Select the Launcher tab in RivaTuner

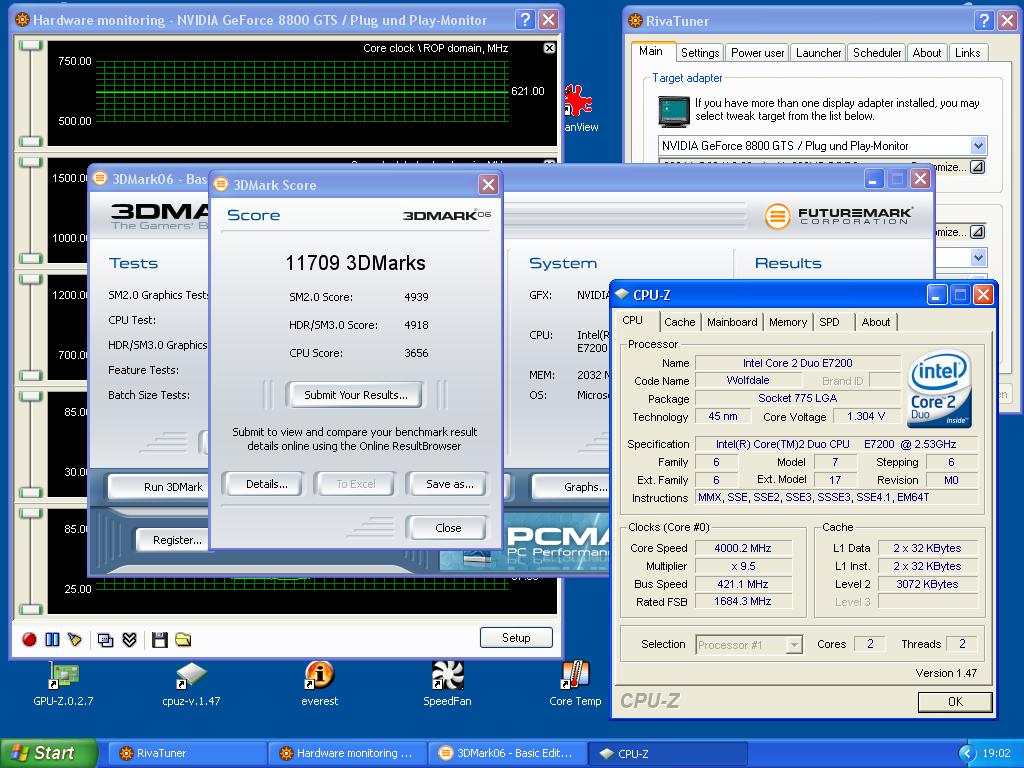coord(818,53)
